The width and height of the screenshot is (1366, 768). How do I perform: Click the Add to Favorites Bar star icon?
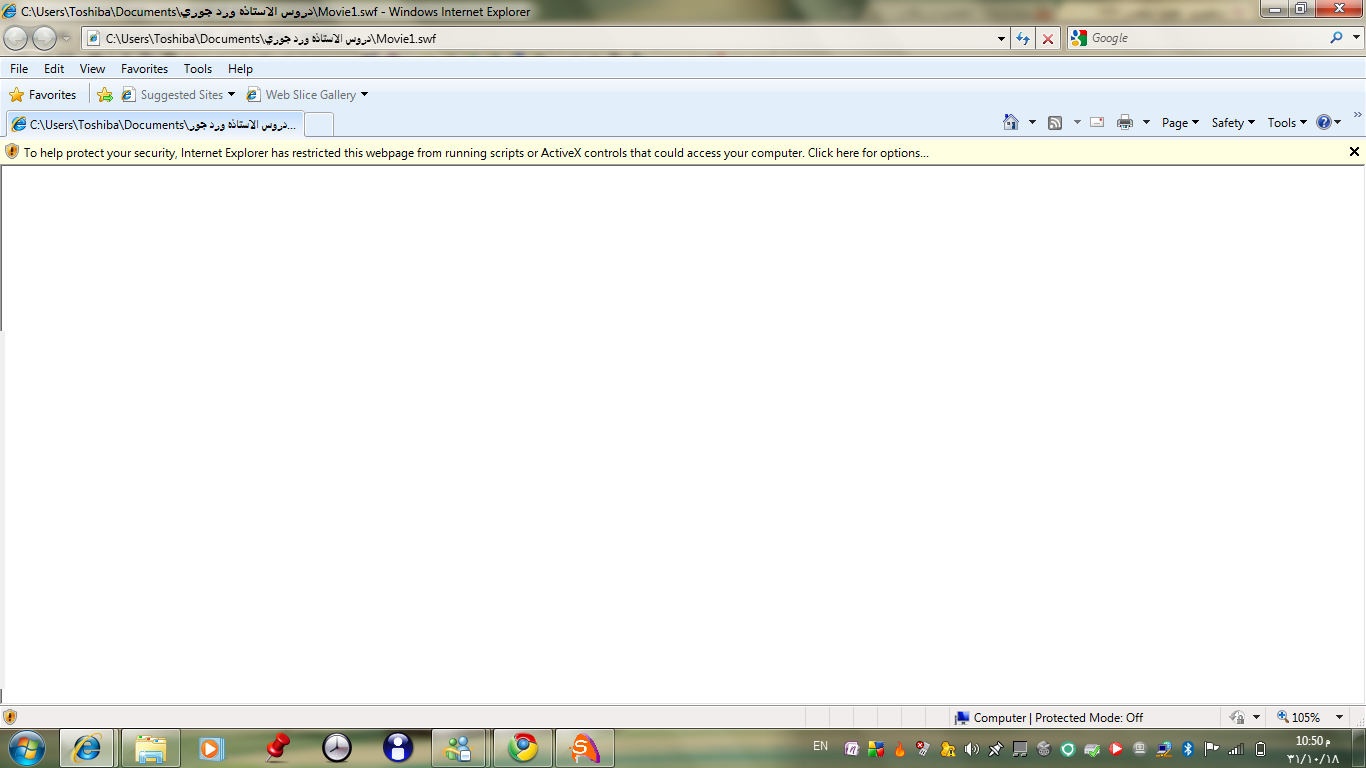pyautogui.click(x=105, y=95)
